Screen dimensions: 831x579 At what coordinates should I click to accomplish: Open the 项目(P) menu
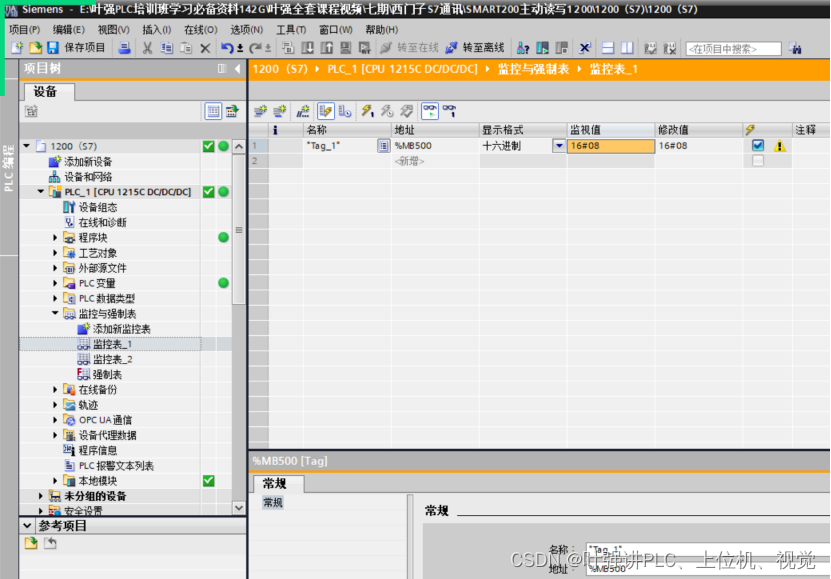(24, 30)
